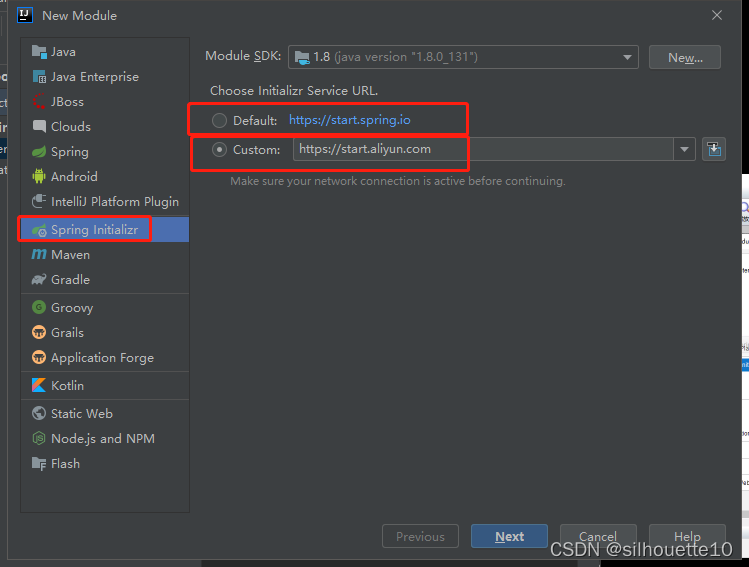Select Node.js and NPM label
The width and height of the screenshot is (749, 567).
[x=103, y=439]
